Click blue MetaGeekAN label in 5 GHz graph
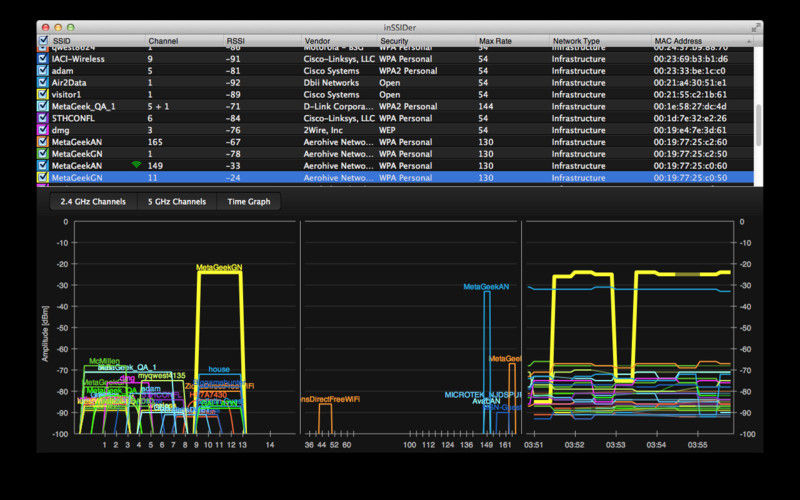 point(486,287)
